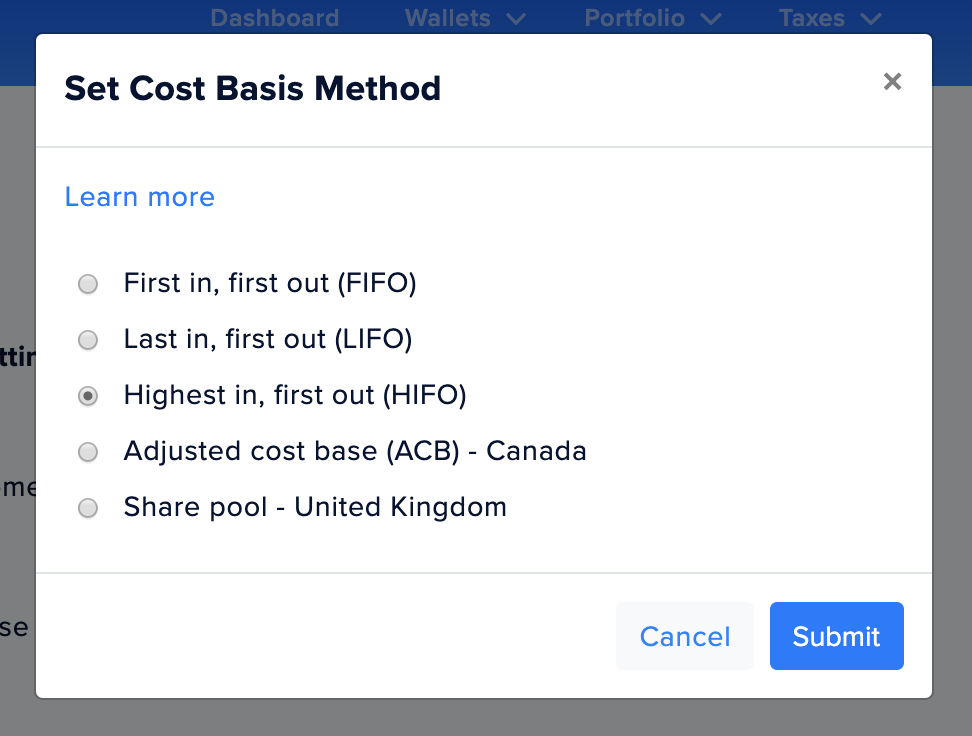Screen dimensions: 972x736
Task: Click the Portfolio nav label
Action: pyautogui.click(x=635, y=18)
